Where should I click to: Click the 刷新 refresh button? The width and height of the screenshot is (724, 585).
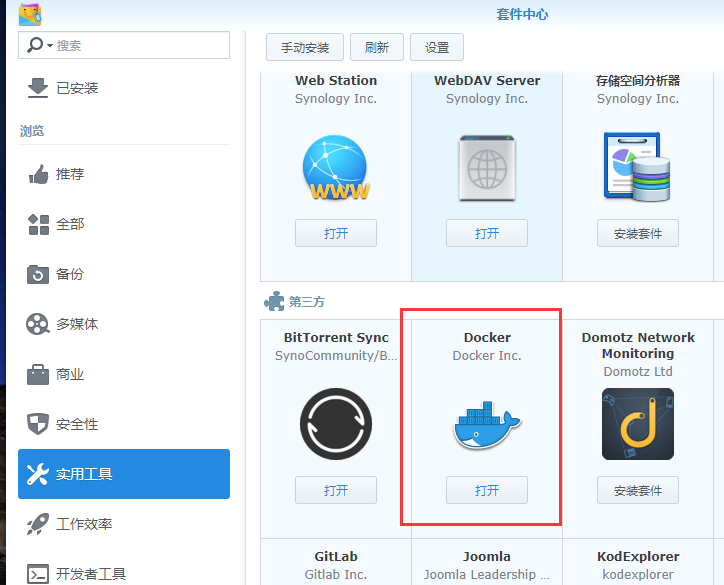coord(377,47)
